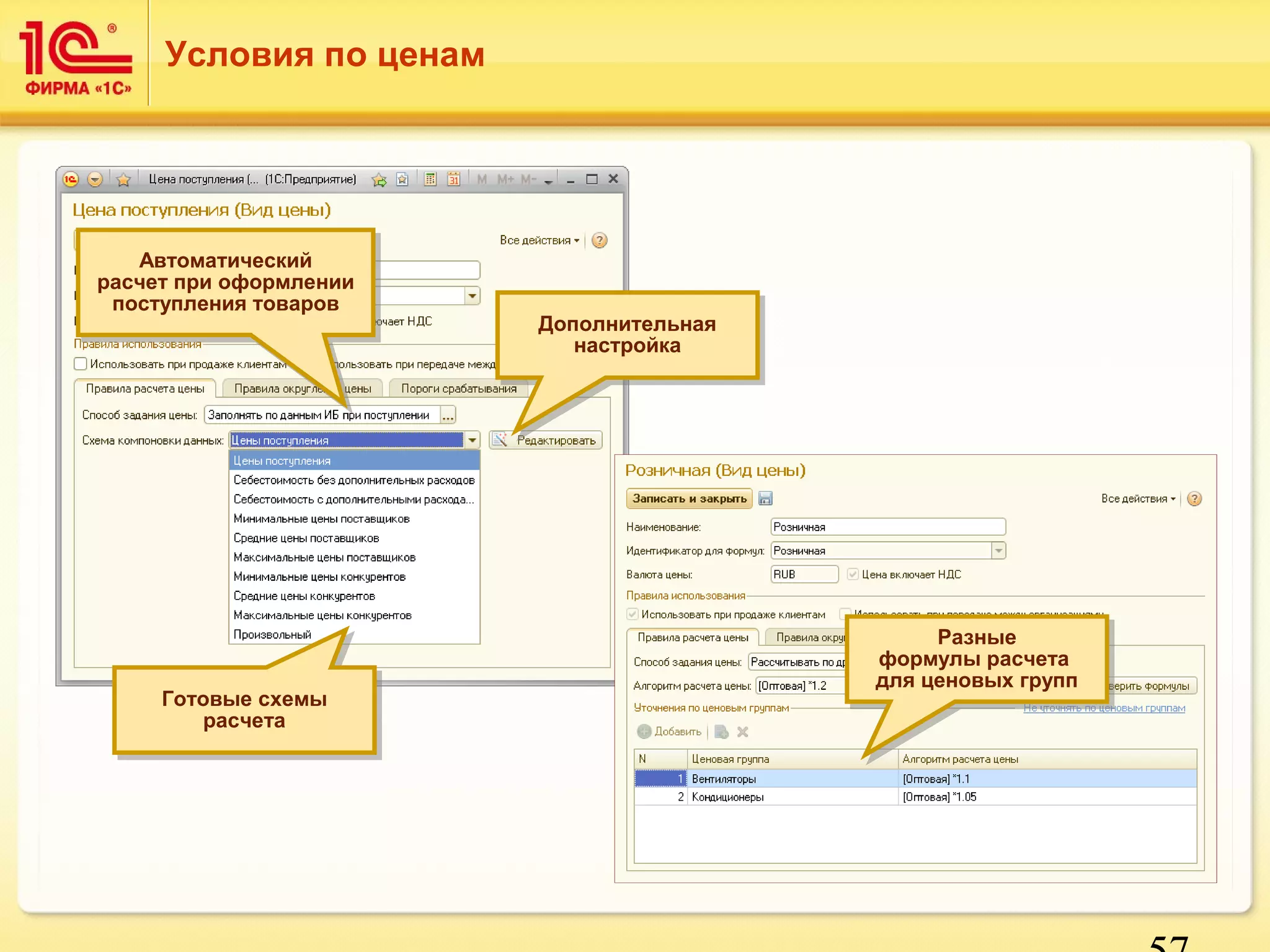Screen dimensions: 1270x952
Task: Select Средние цены поставщиков from the list
Action: [x=306, y=538]
